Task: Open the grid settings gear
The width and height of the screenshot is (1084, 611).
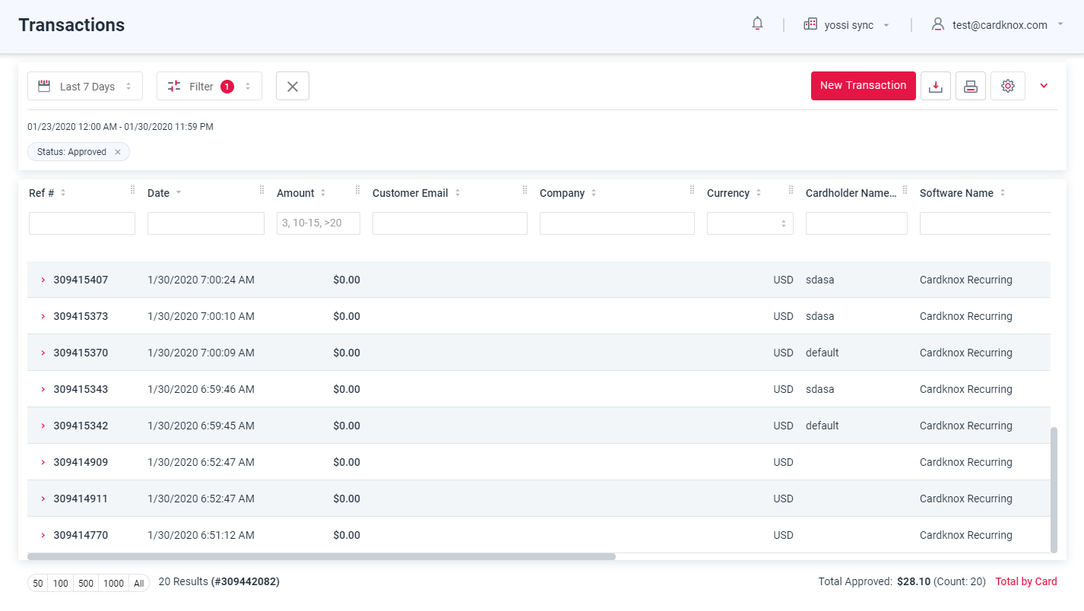Action: [x=1007, y=86]
